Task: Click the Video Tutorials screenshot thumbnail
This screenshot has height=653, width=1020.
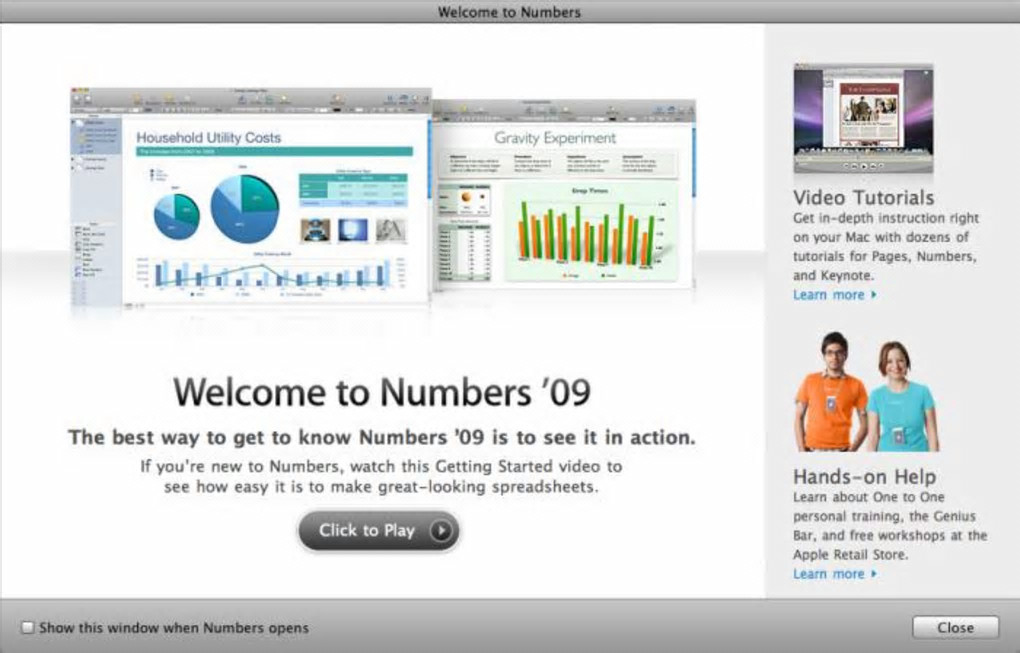Action: pyautogui.click(x=863, y=119)
